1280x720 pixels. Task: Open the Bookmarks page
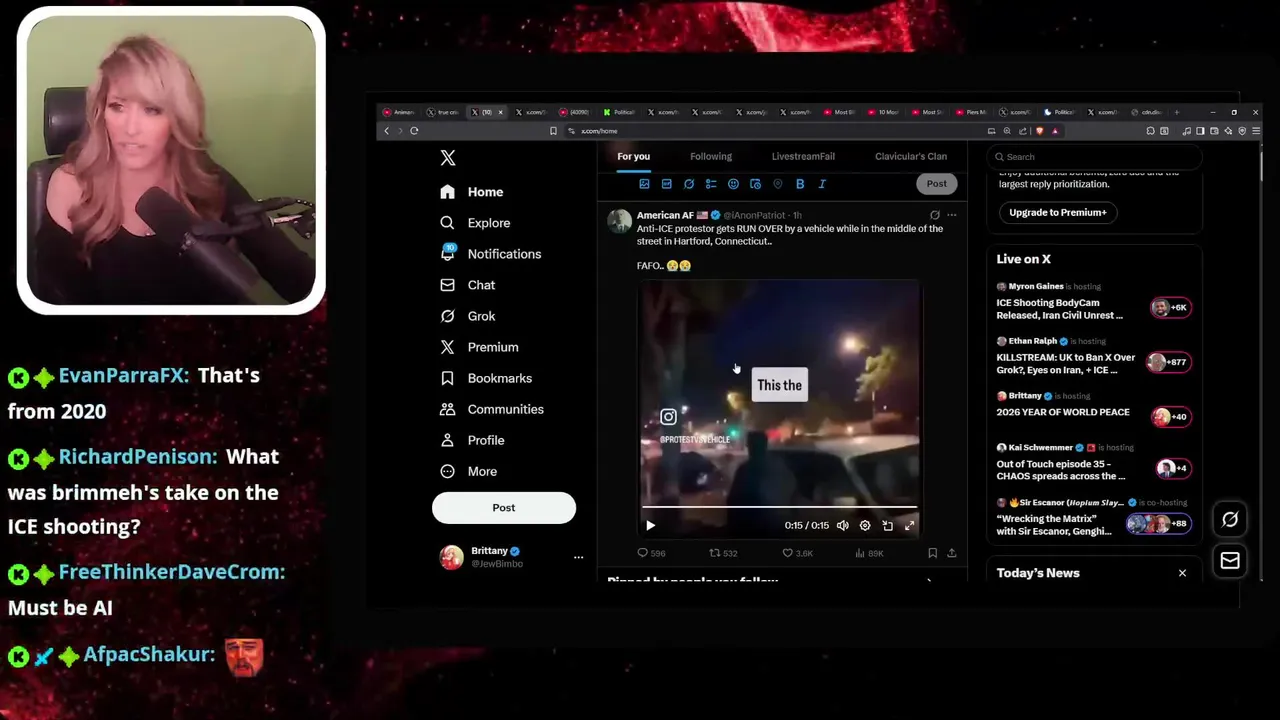[486, 378]
